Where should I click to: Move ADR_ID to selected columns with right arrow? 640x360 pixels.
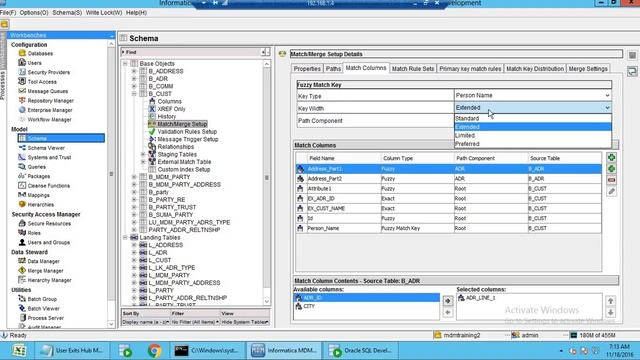coord(448,301)
